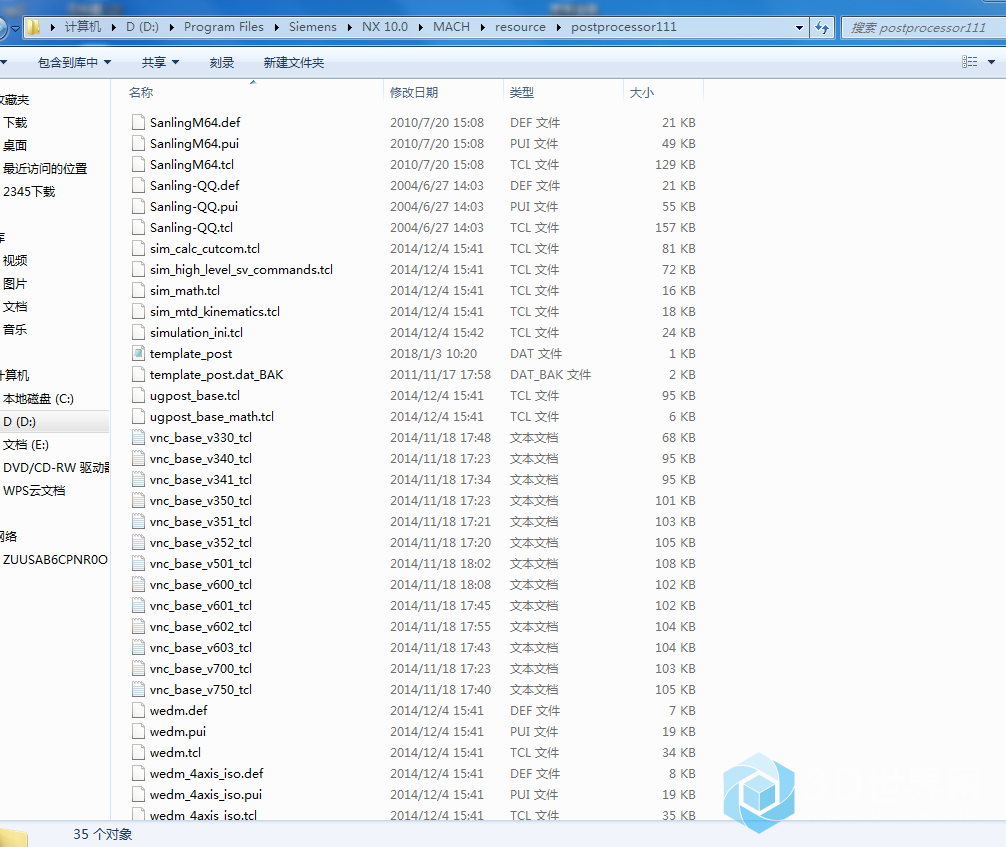Expand the address bar history dropdown
Screen dimensions: 1006x847
[x=799, y=28]
